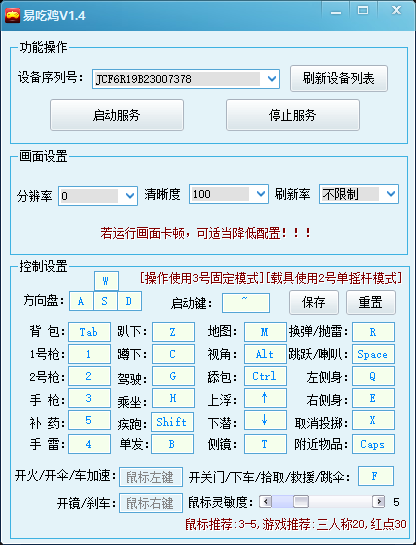Expand the 刷新率 refresh rate dropdown

coord(359,194)
